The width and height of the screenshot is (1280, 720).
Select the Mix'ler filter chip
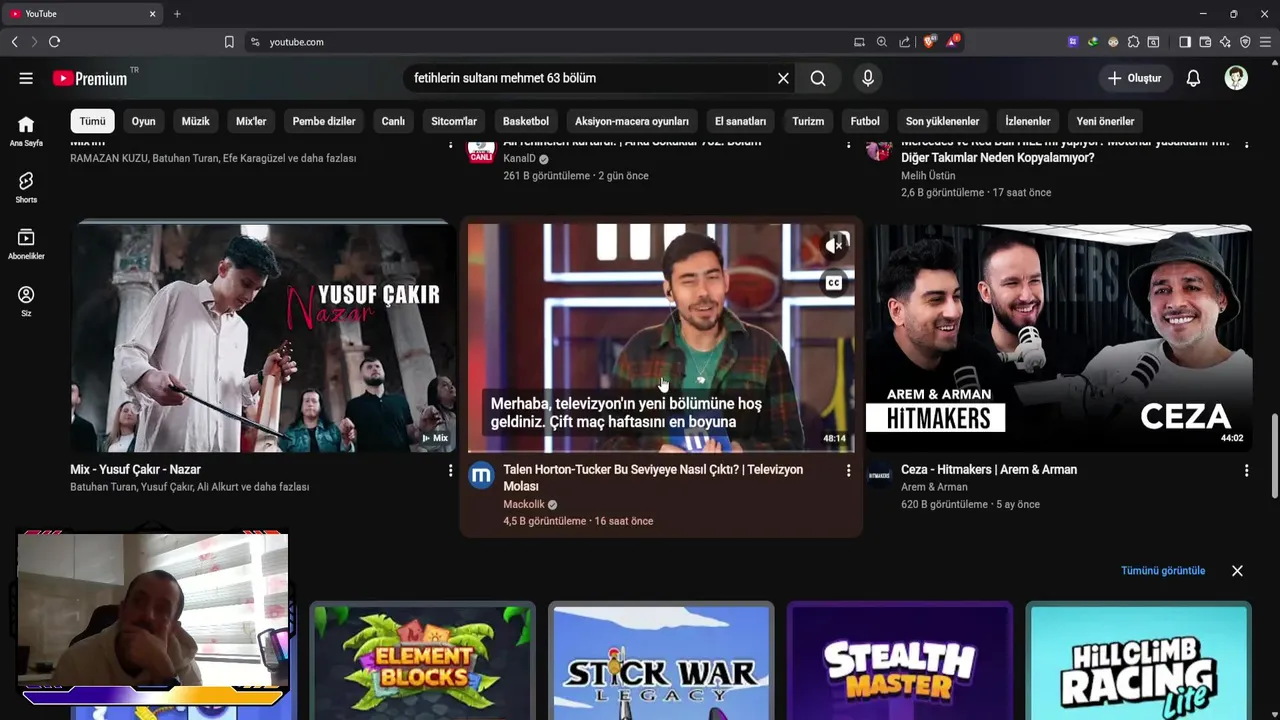tap(251, 121)
